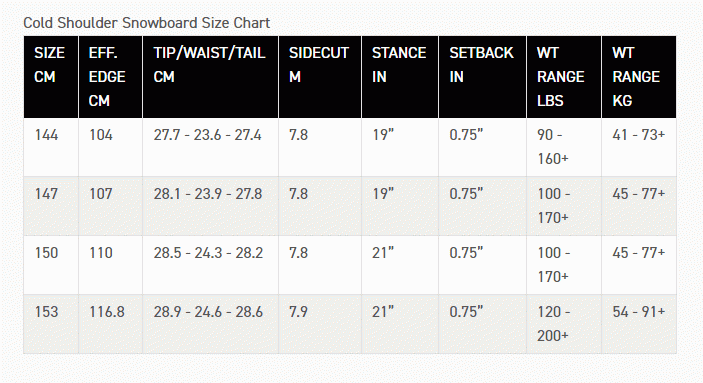Image resolution: width=703 pixels, height=383 pixels.
Task: Click the 27.7 - 23.6 - 27.4 cell
Action: 211,147
